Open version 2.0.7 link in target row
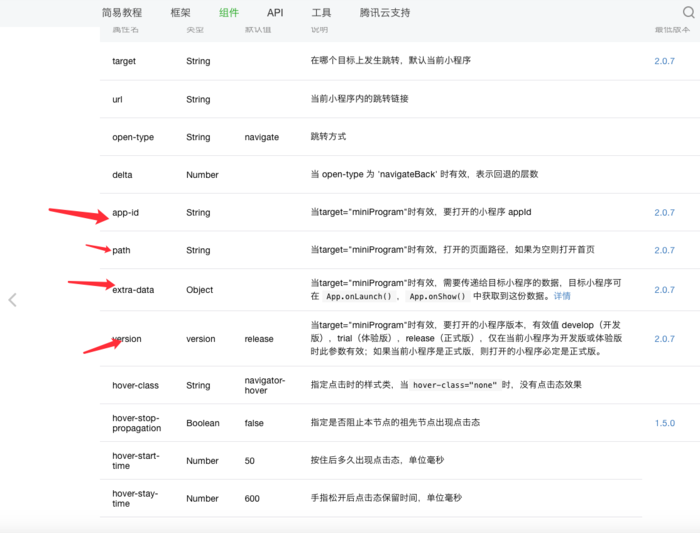The image size is (700, 533). 664,61
